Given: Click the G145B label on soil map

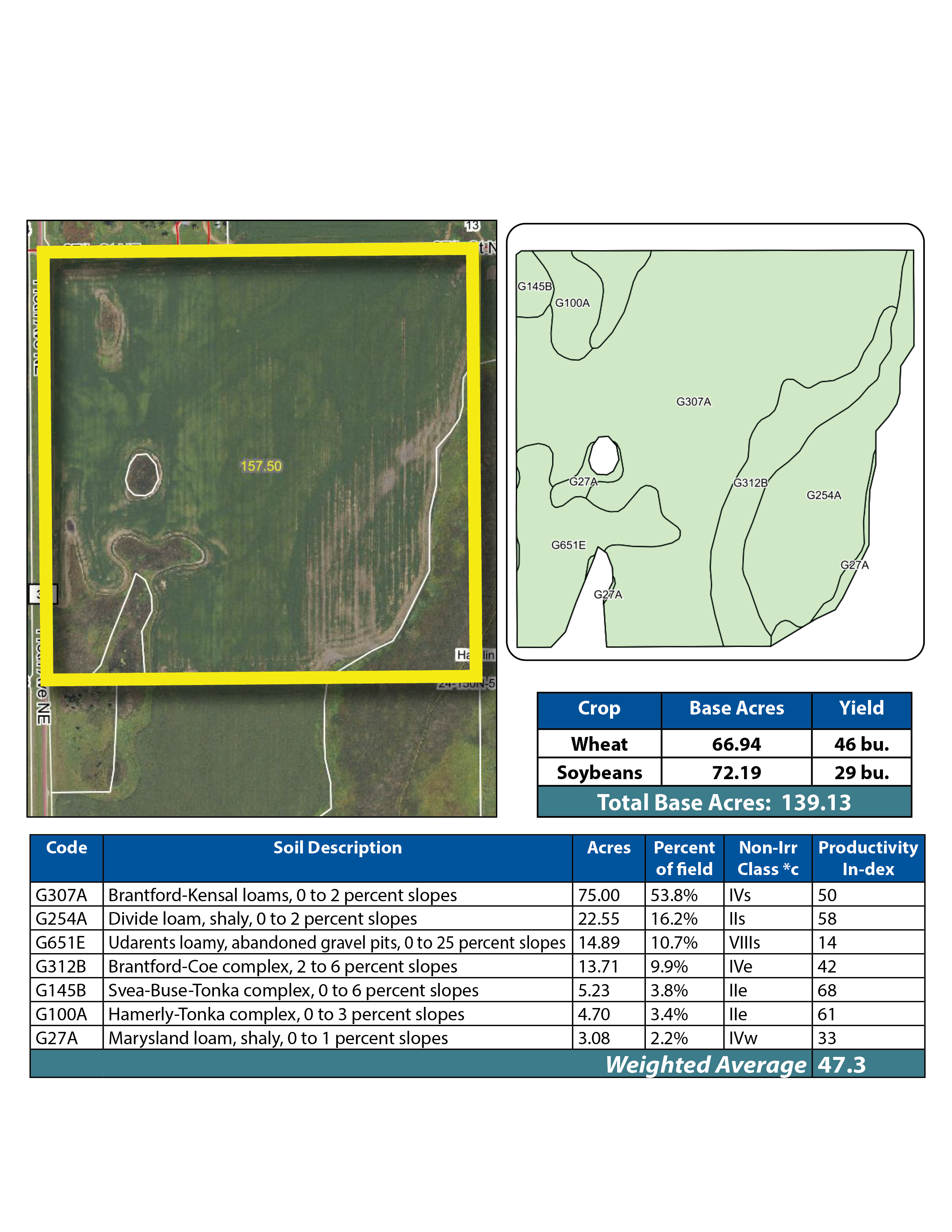Looking at the screenshot, I should [535, 287].
